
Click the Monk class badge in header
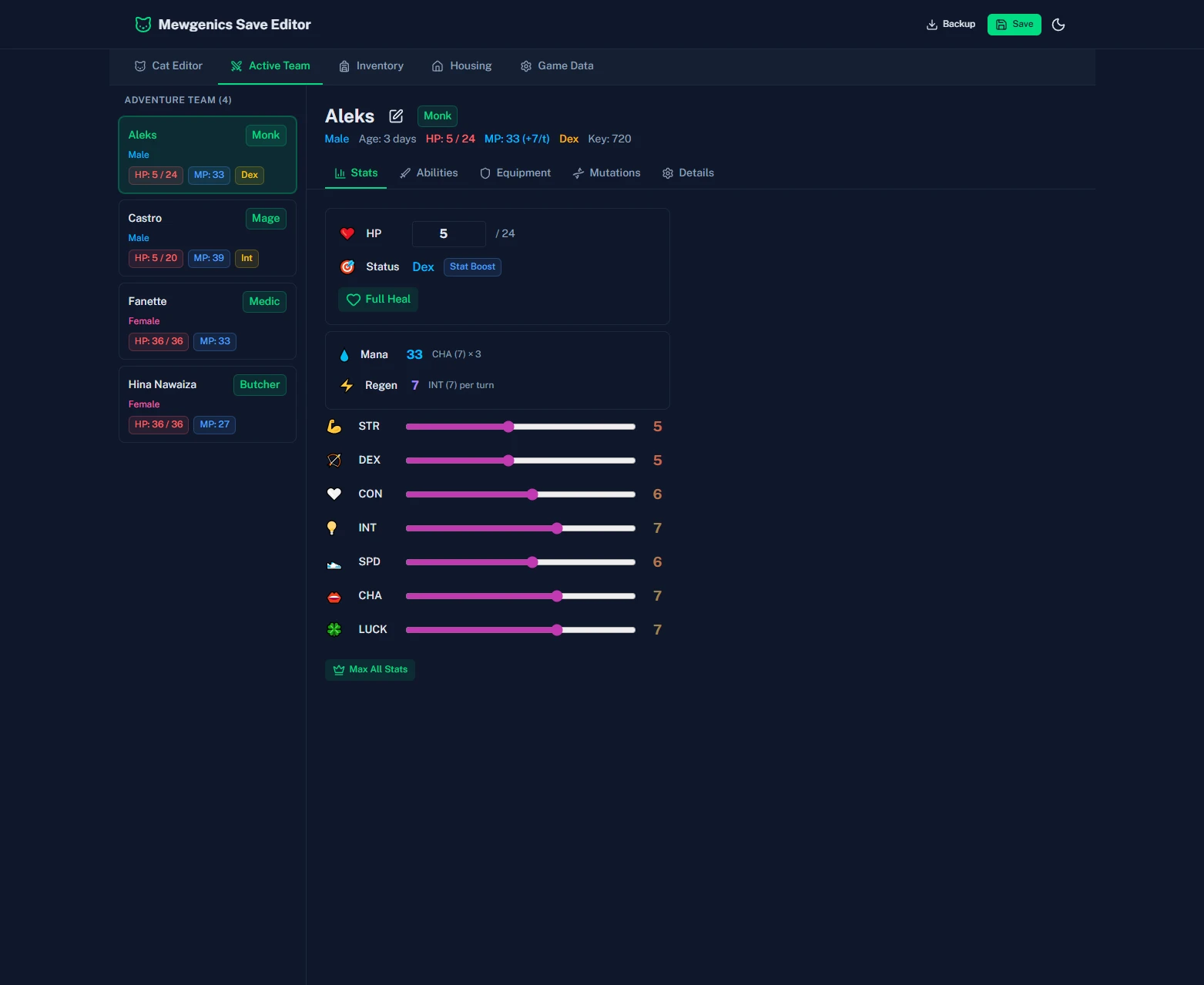pos(438,116)
